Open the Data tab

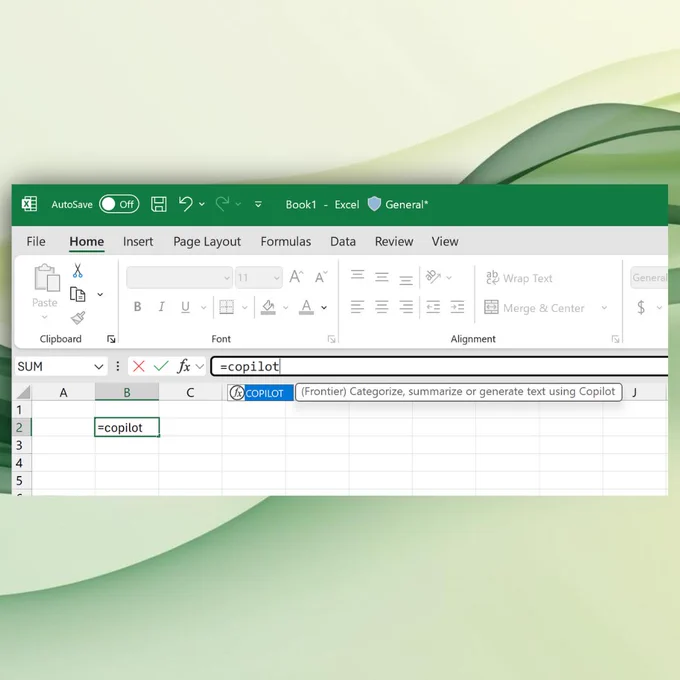coord(343,241)
